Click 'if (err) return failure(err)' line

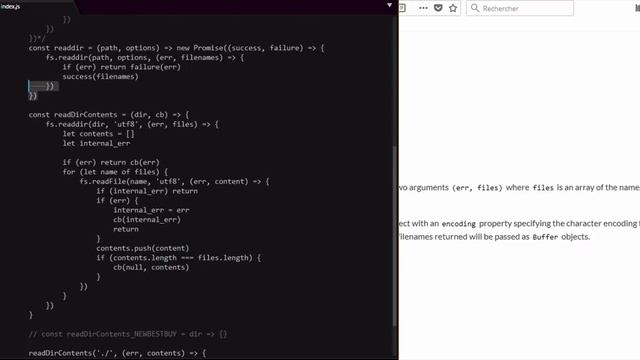pos(122,67)
